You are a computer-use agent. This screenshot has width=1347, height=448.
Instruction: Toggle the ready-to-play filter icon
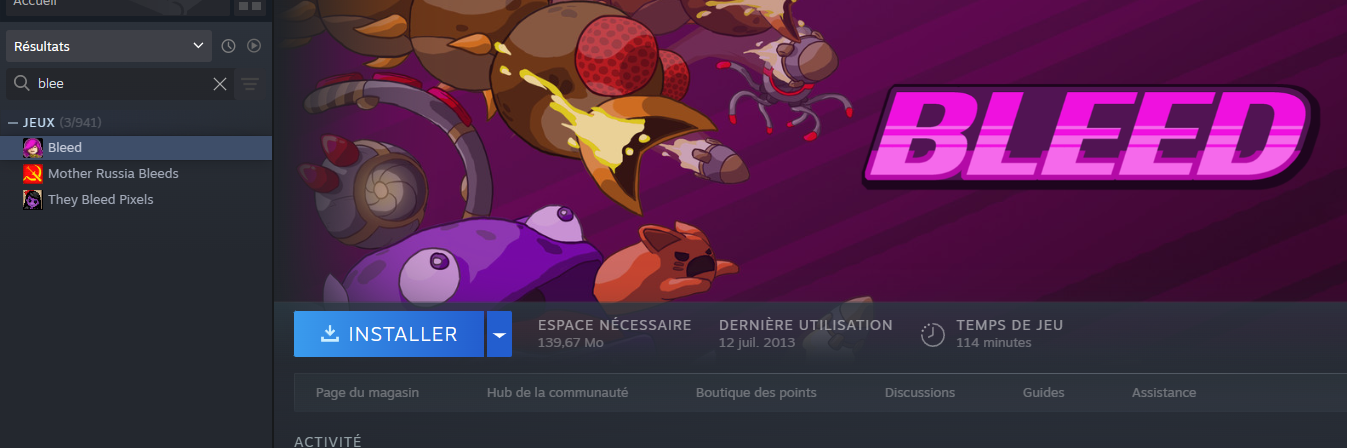254,46
